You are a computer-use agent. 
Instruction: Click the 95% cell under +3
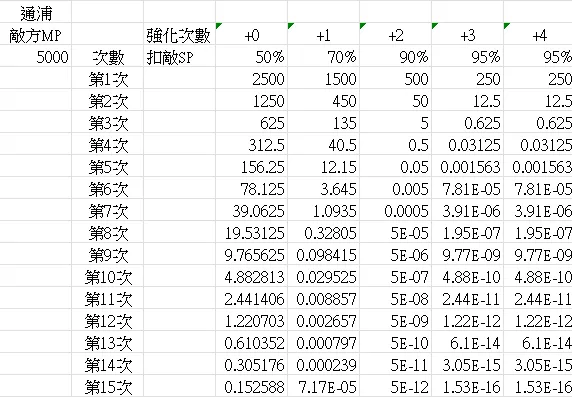[468, 56]
